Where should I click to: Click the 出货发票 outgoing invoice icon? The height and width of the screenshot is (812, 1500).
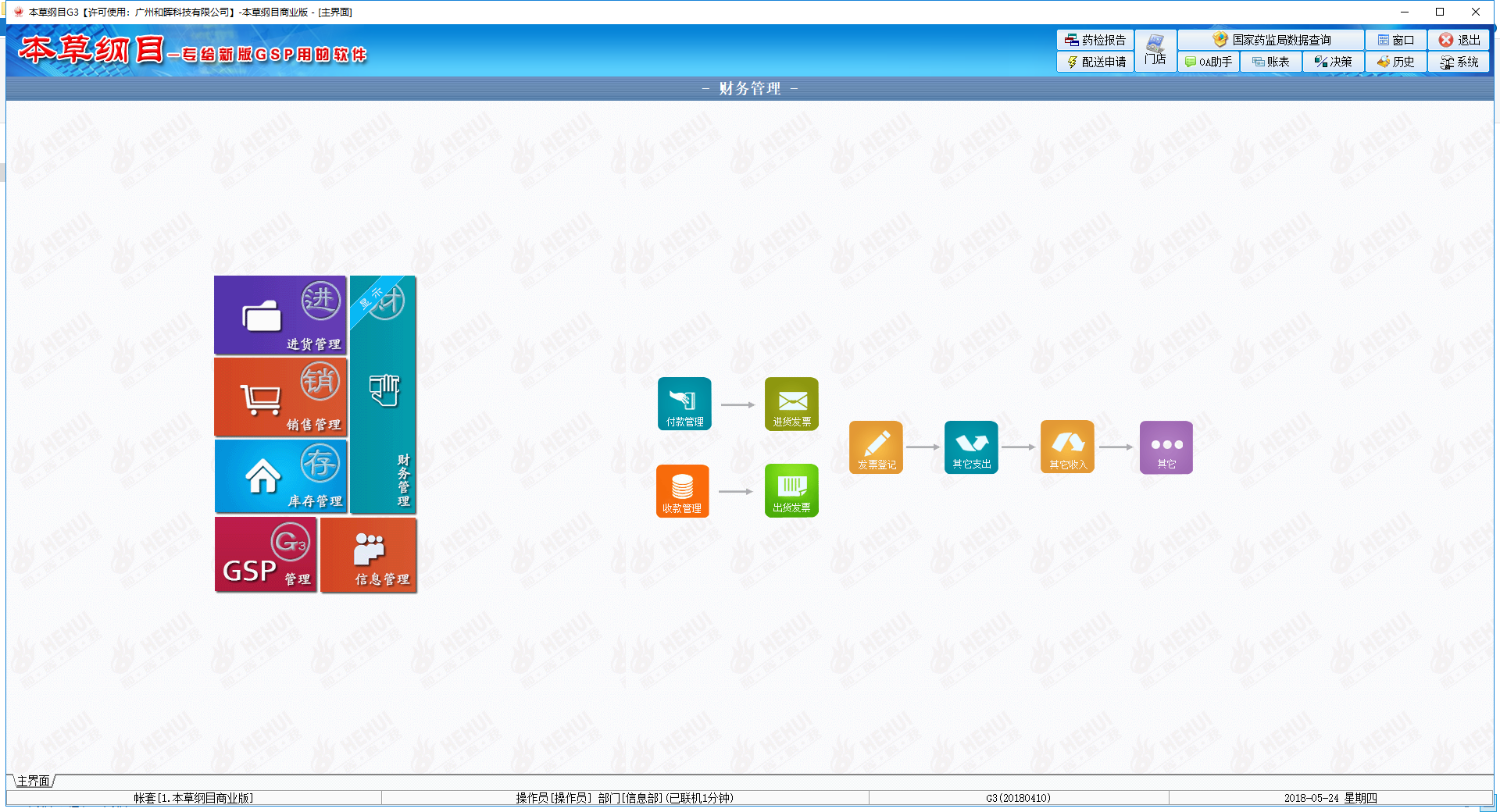791,491
